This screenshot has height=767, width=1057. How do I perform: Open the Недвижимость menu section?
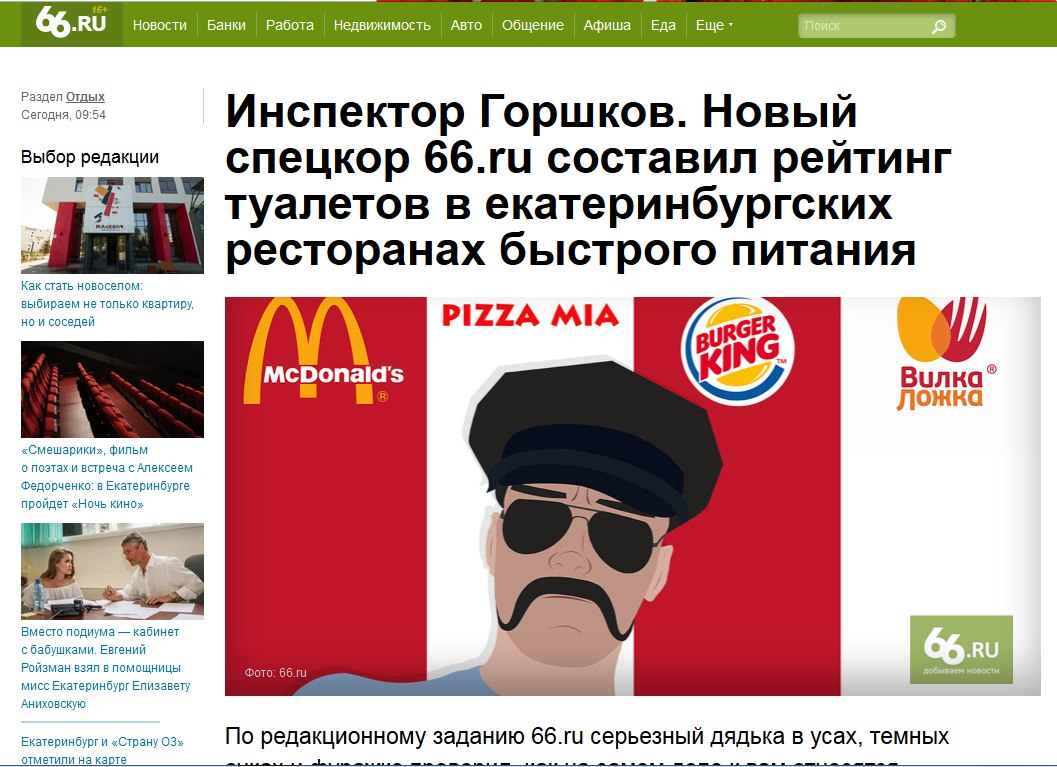point(382,26)
